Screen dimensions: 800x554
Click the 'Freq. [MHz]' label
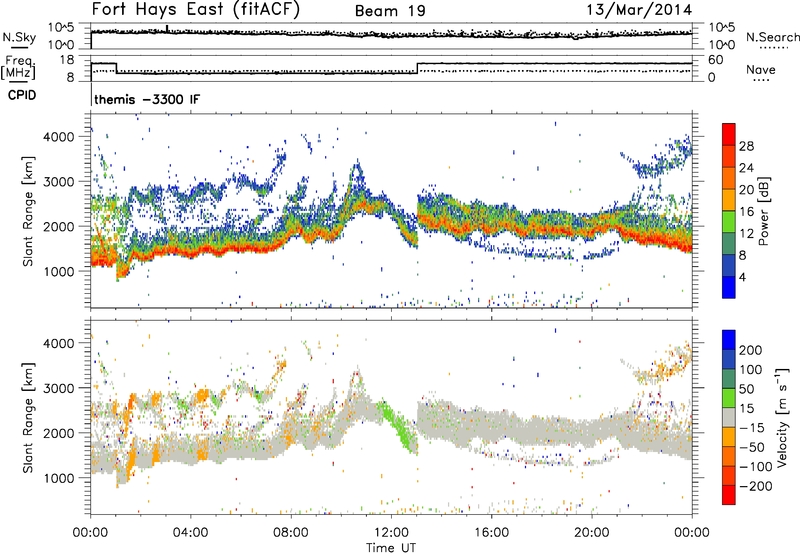pyautogui.click(x=18, y=67)
